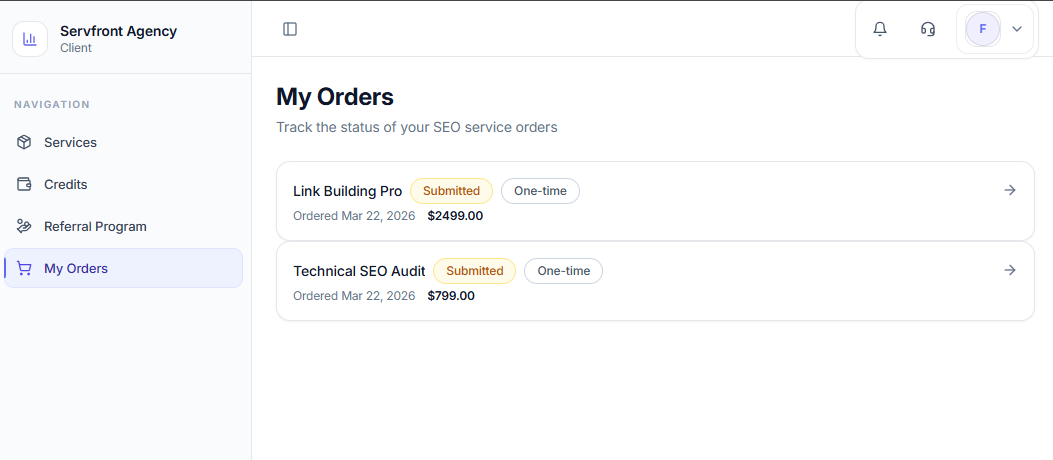Click the Servfront Agency bar chart logo
The width and height of the screenshot is (1053, 460).
(30, 39)
